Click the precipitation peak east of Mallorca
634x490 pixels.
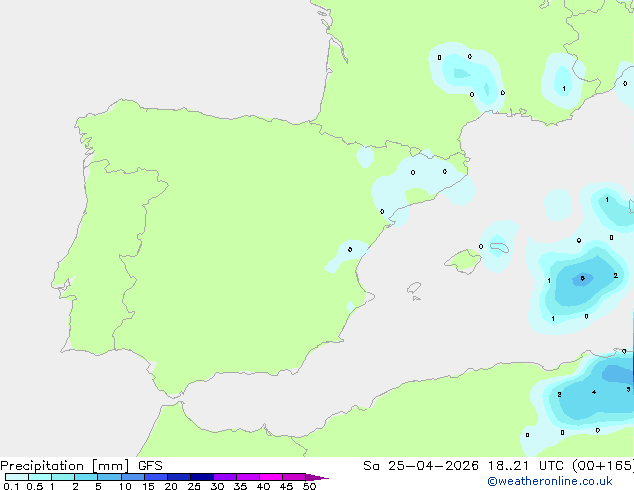coord(583,279)
